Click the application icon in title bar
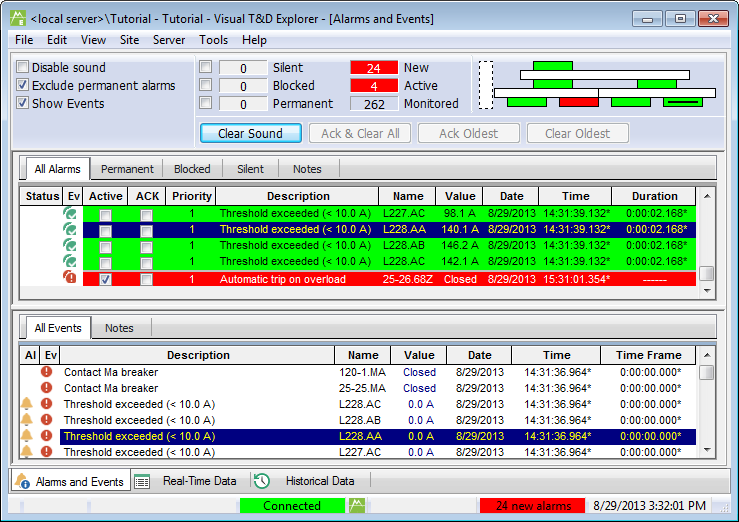The height and width of the screenshot is (522, 739). click(x=18, y=19)
